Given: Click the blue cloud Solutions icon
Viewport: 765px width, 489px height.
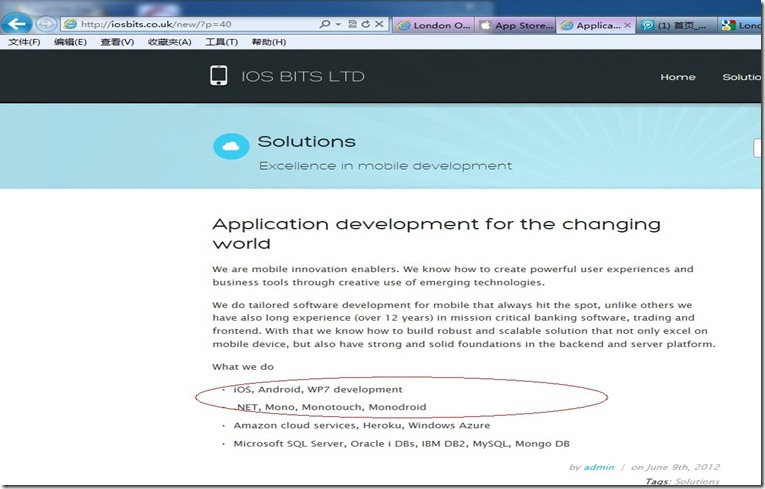Looking at the screenshot, I should click(x=231, y=146).
